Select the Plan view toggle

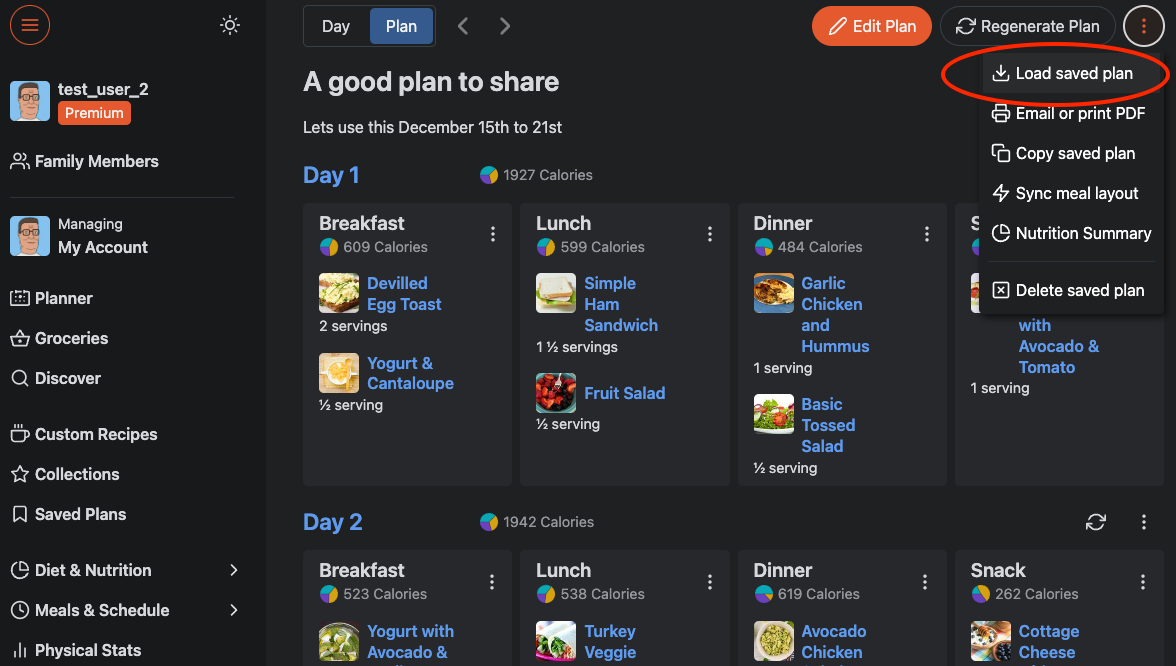tap(401, 27)
